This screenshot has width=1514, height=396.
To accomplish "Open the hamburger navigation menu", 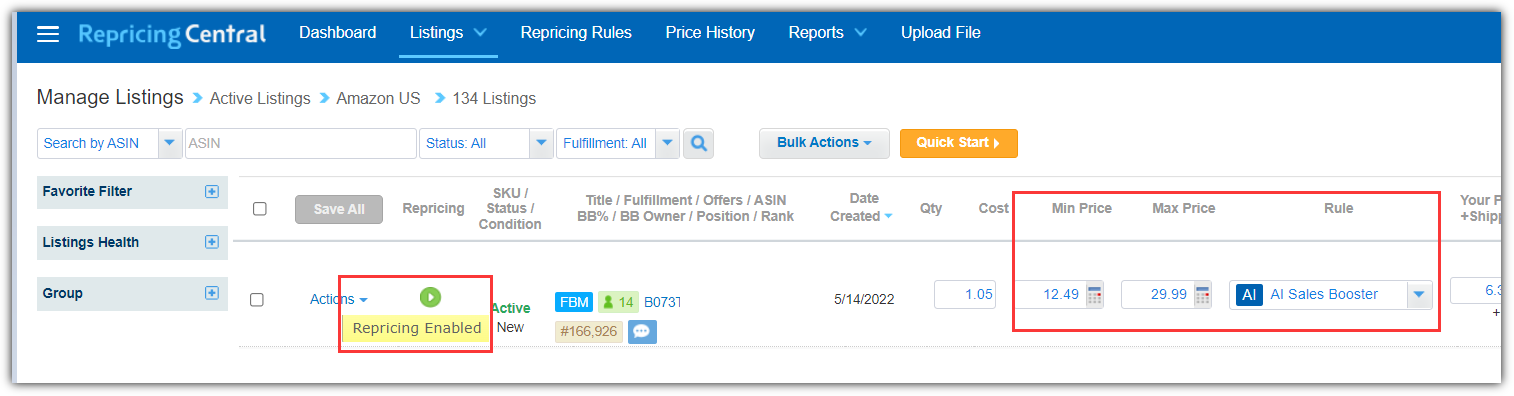I will coord(48,34).
